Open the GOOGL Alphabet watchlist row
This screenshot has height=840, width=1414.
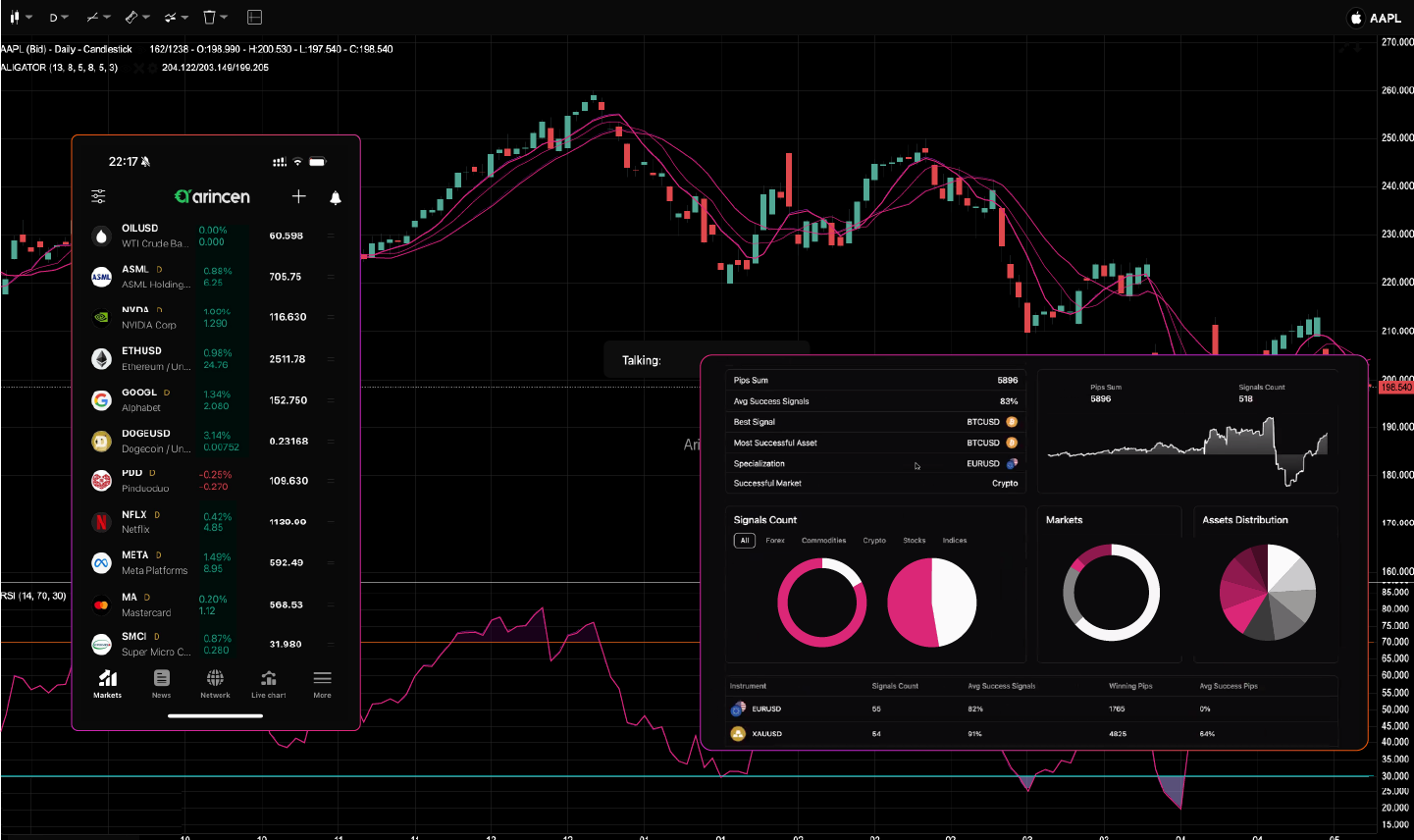[x=215, y=400]
